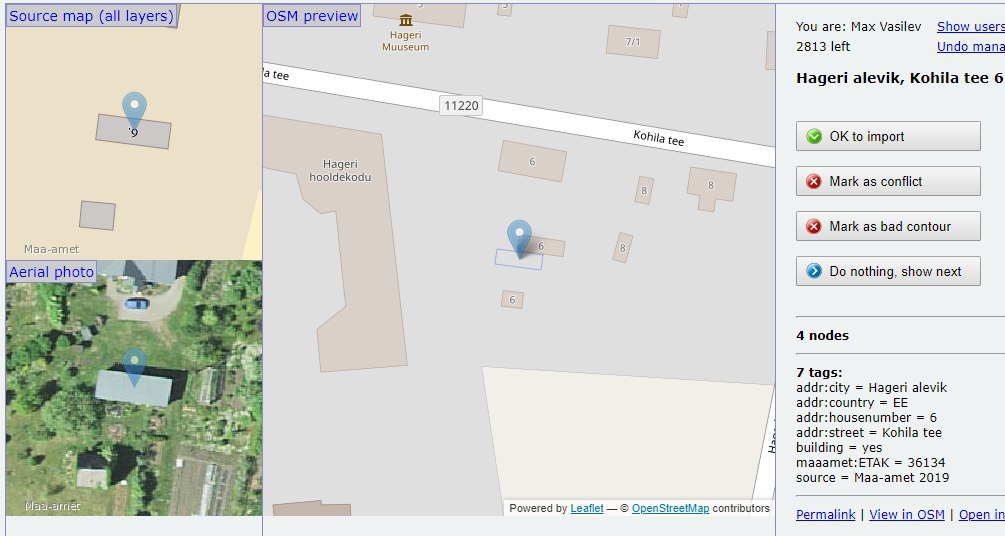Screen dimensions: 1005x536
Task: Open the Show users link
Action: [970, 26]
